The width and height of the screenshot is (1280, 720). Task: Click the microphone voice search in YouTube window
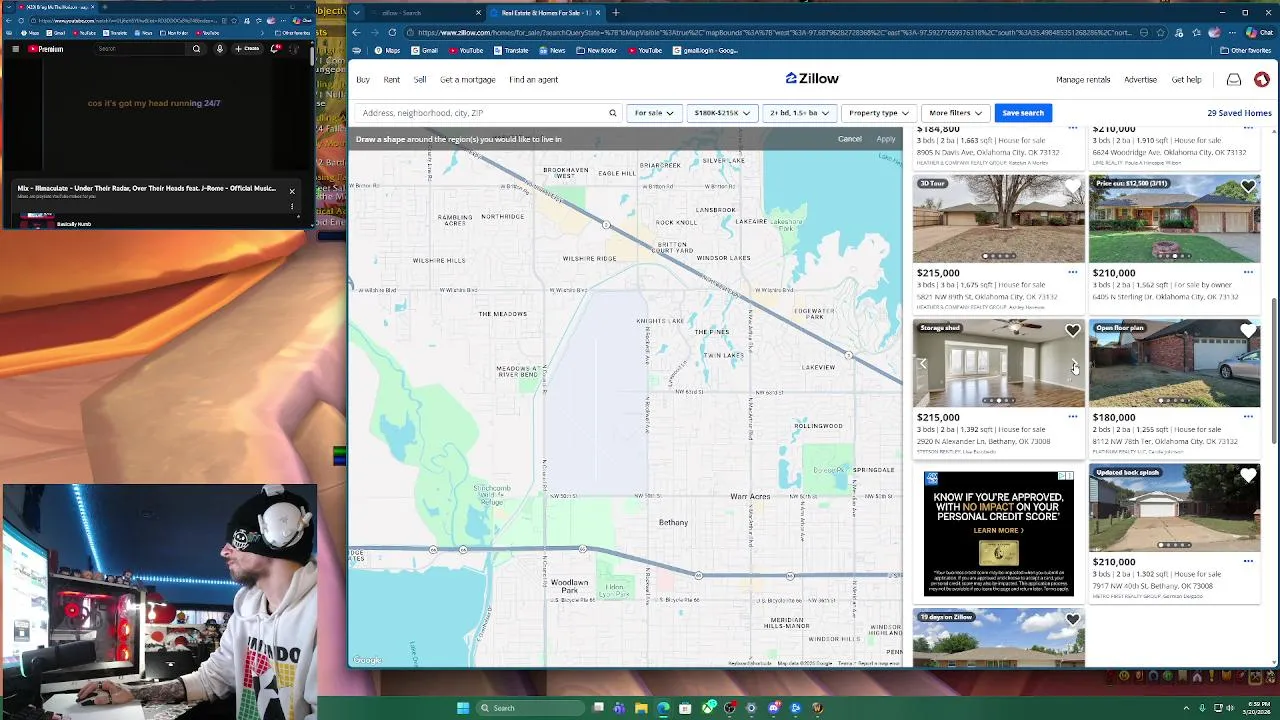tap(219, 48)
